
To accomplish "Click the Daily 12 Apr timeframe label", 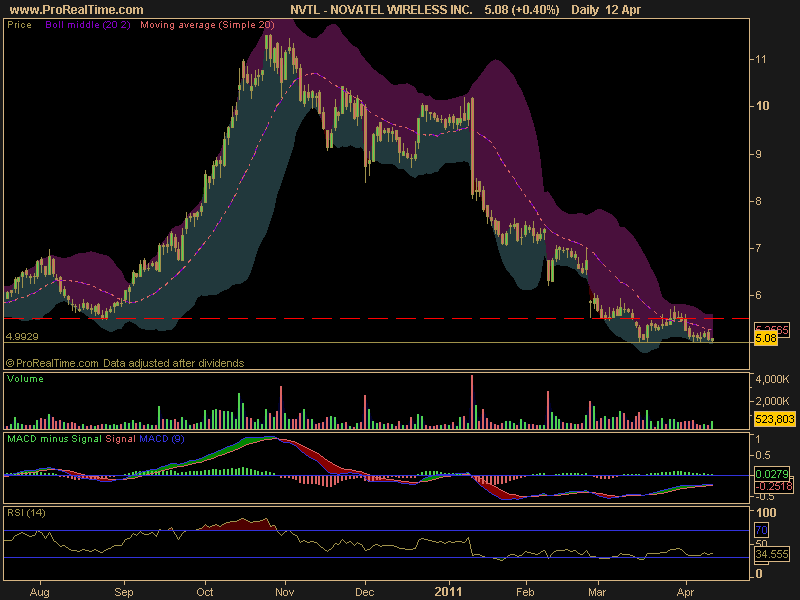I will (x=606, y=10).
